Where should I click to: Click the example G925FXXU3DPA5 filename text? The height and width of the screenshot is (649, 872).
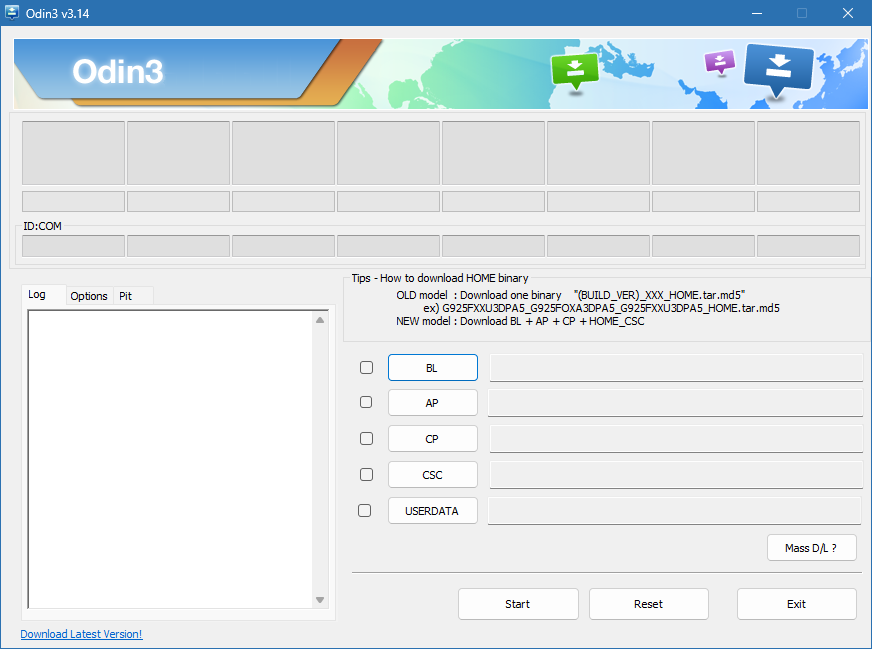pyautogui.click(x=611, y=308)
